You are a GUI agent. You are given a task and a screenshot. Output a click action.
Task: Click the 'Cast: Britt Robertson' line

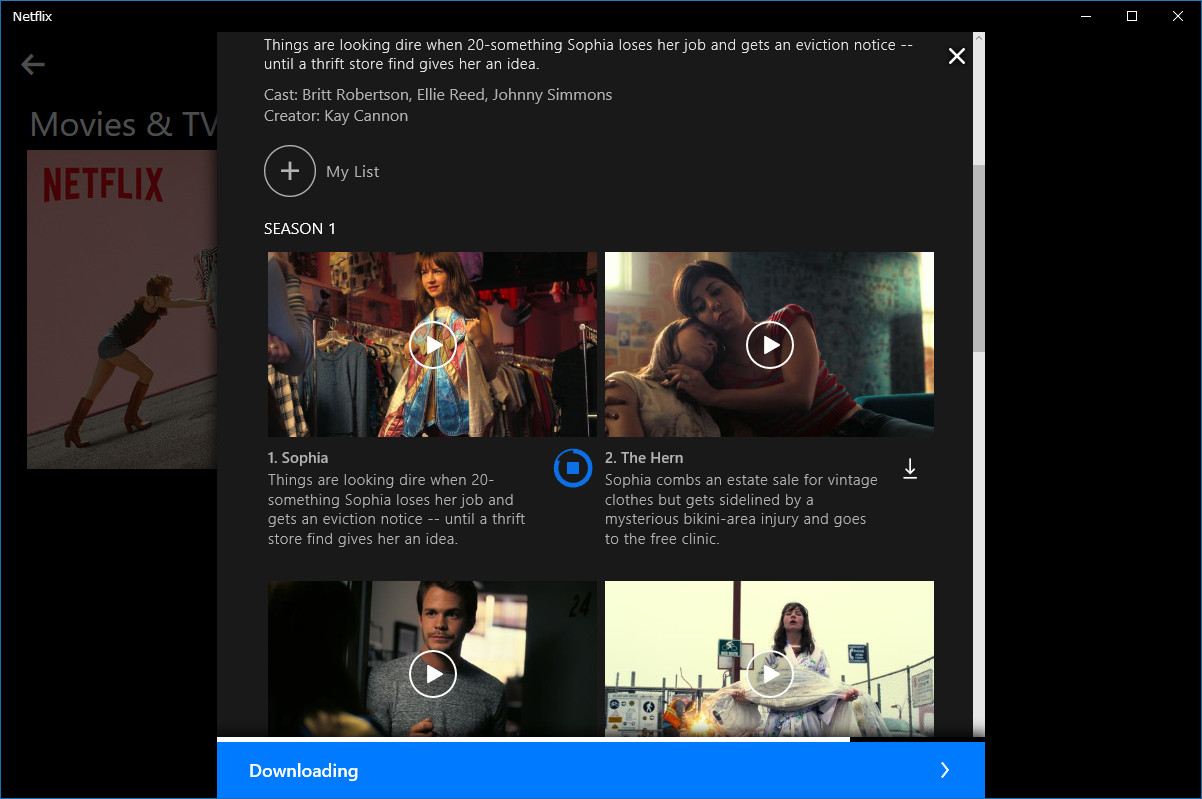[x=438, y=95]
